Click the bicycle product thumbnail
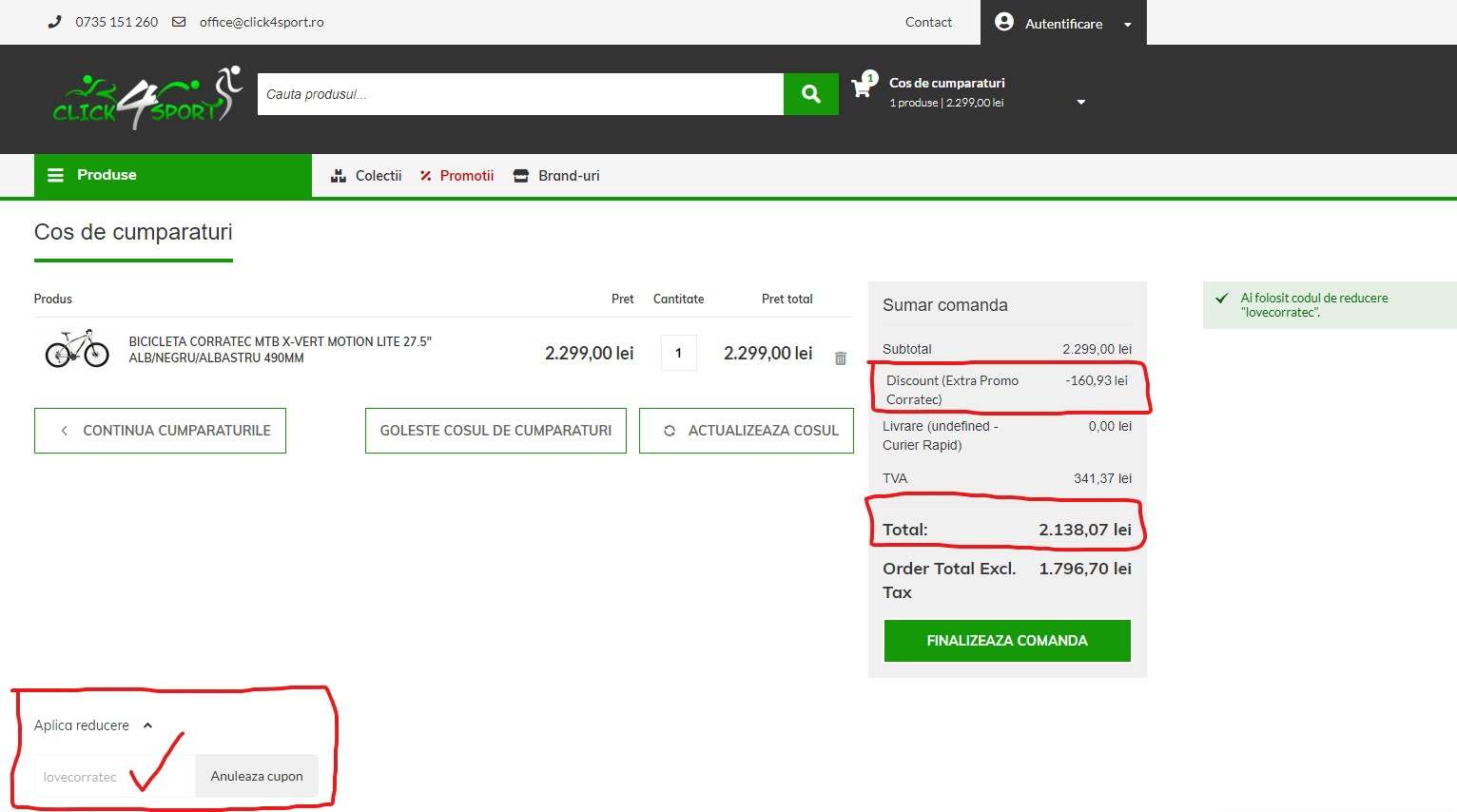 77,348
